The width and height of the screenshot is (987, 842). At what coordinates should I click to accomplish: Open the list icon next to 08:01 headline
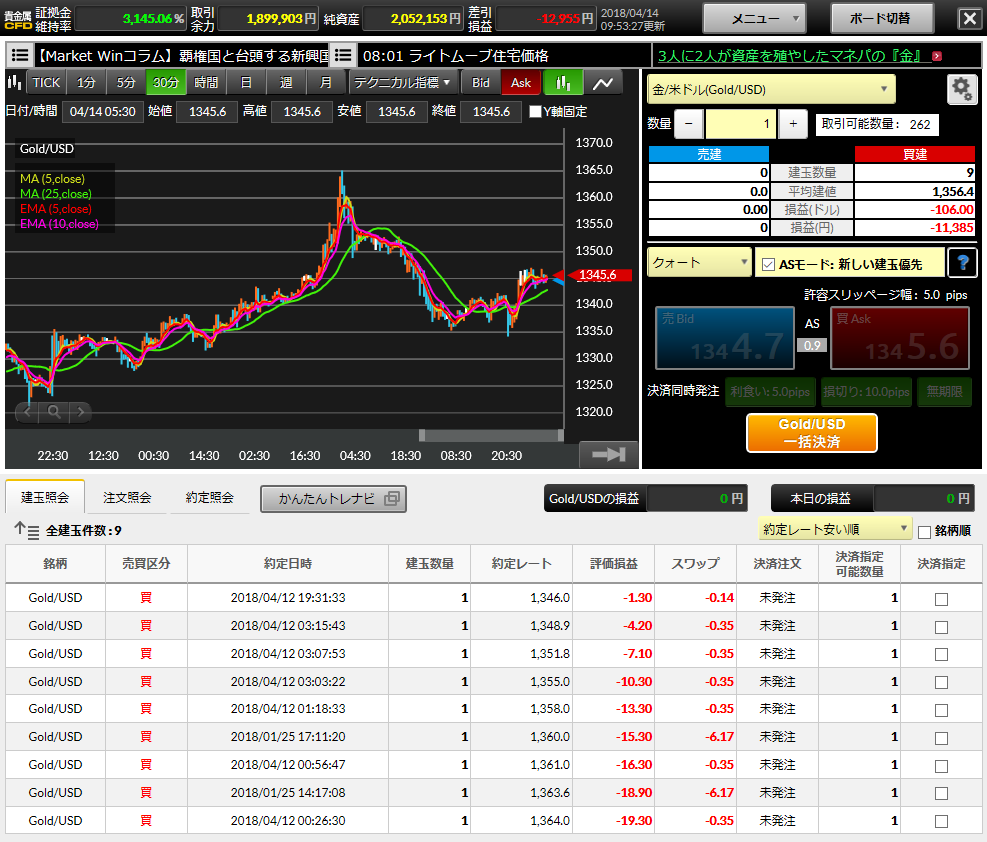(343, 55)
